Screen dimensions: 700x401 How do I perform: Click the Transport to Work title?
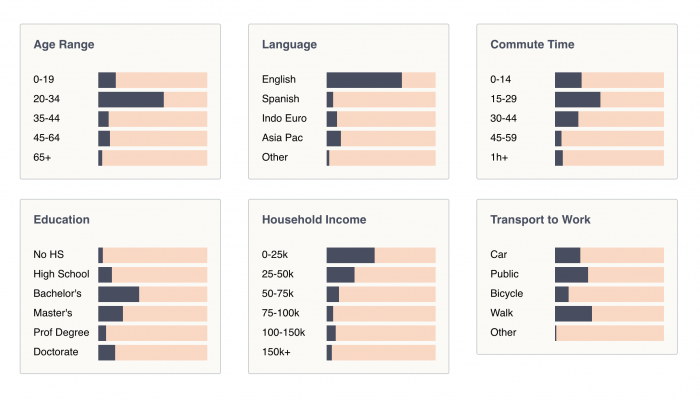click(540, 220)
